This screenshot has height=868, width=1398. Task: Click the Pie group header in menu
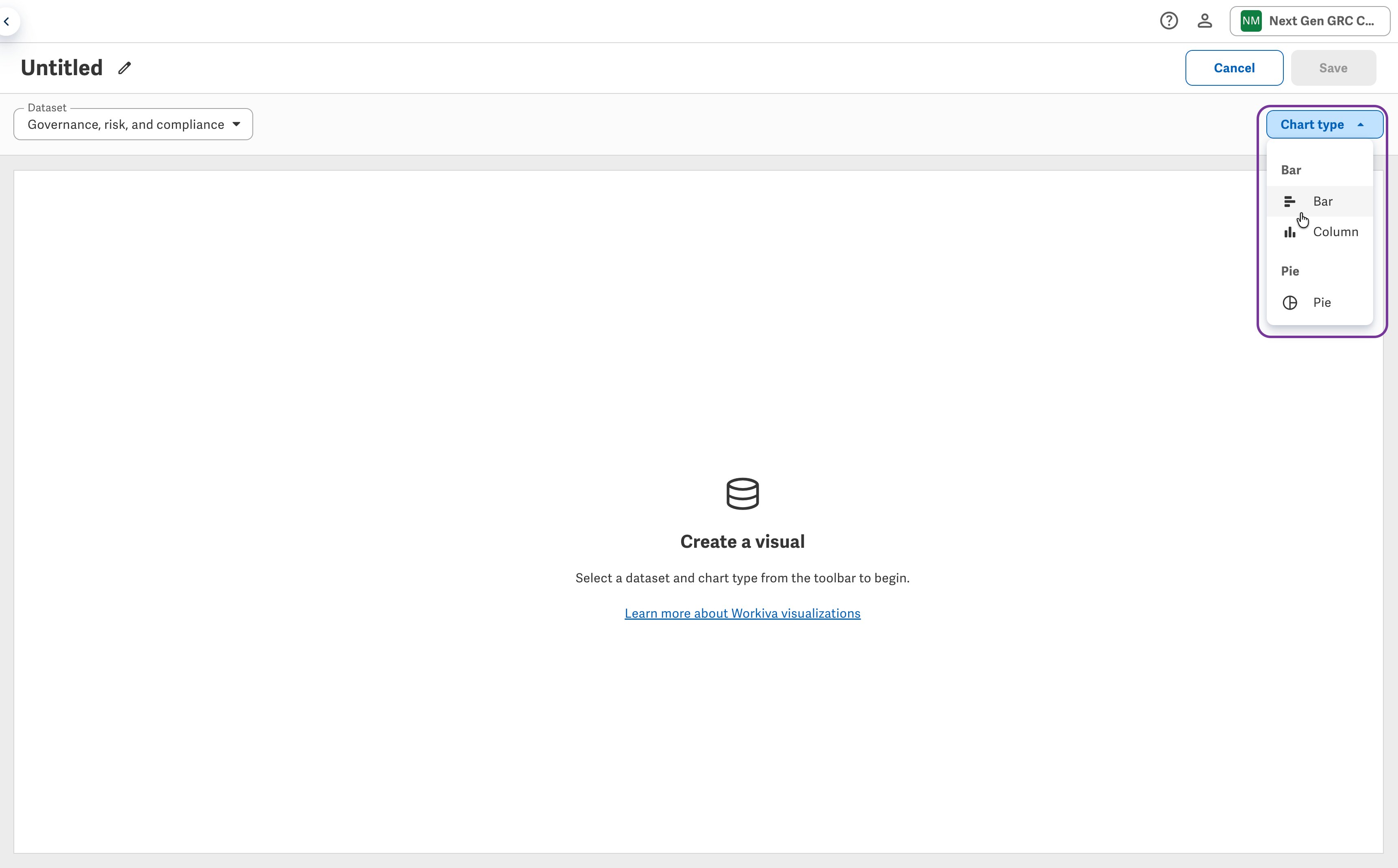point(1289,271)
